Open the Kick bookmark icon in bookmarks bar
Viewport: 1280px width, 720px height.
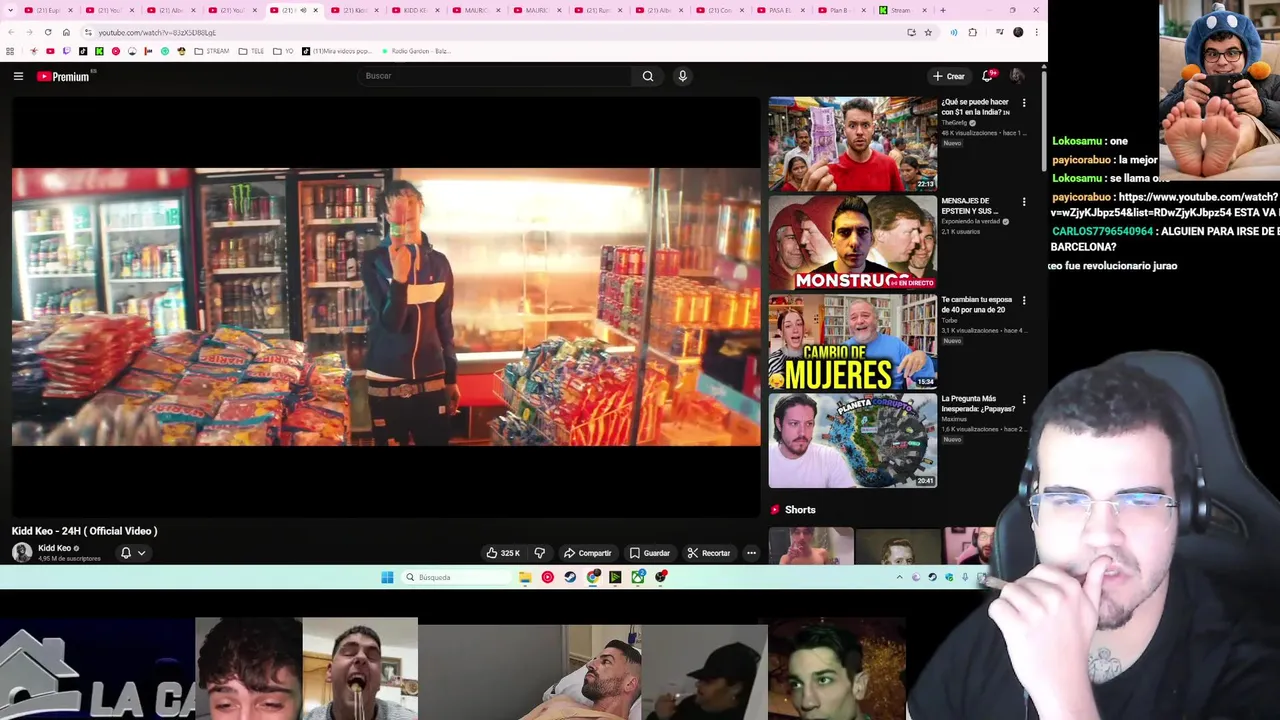(99, 51)
